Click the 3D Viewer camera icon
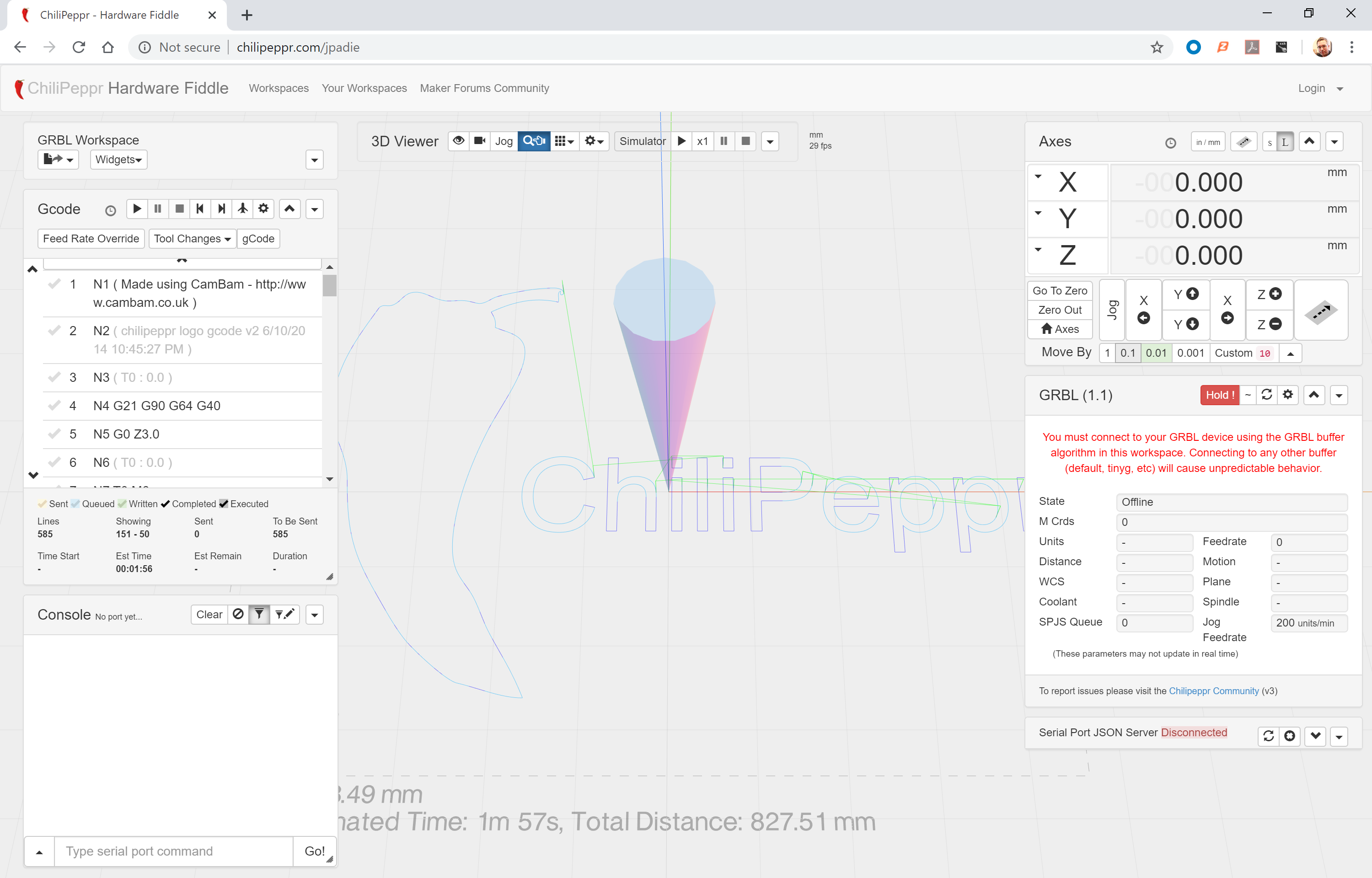Viewport: 1372px width, 878px height. [480, 141]
